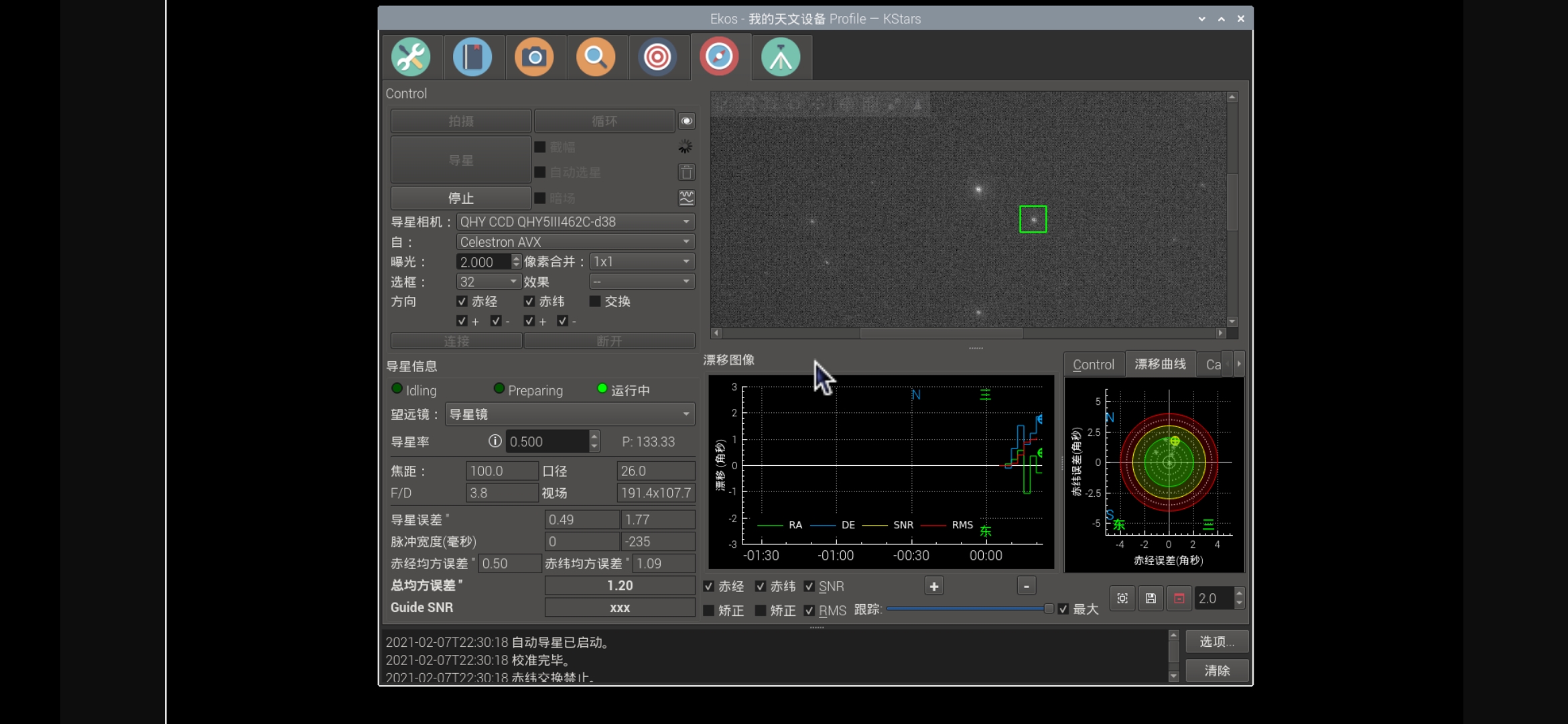Click the RA + direction checkbox

coord(462,321)
